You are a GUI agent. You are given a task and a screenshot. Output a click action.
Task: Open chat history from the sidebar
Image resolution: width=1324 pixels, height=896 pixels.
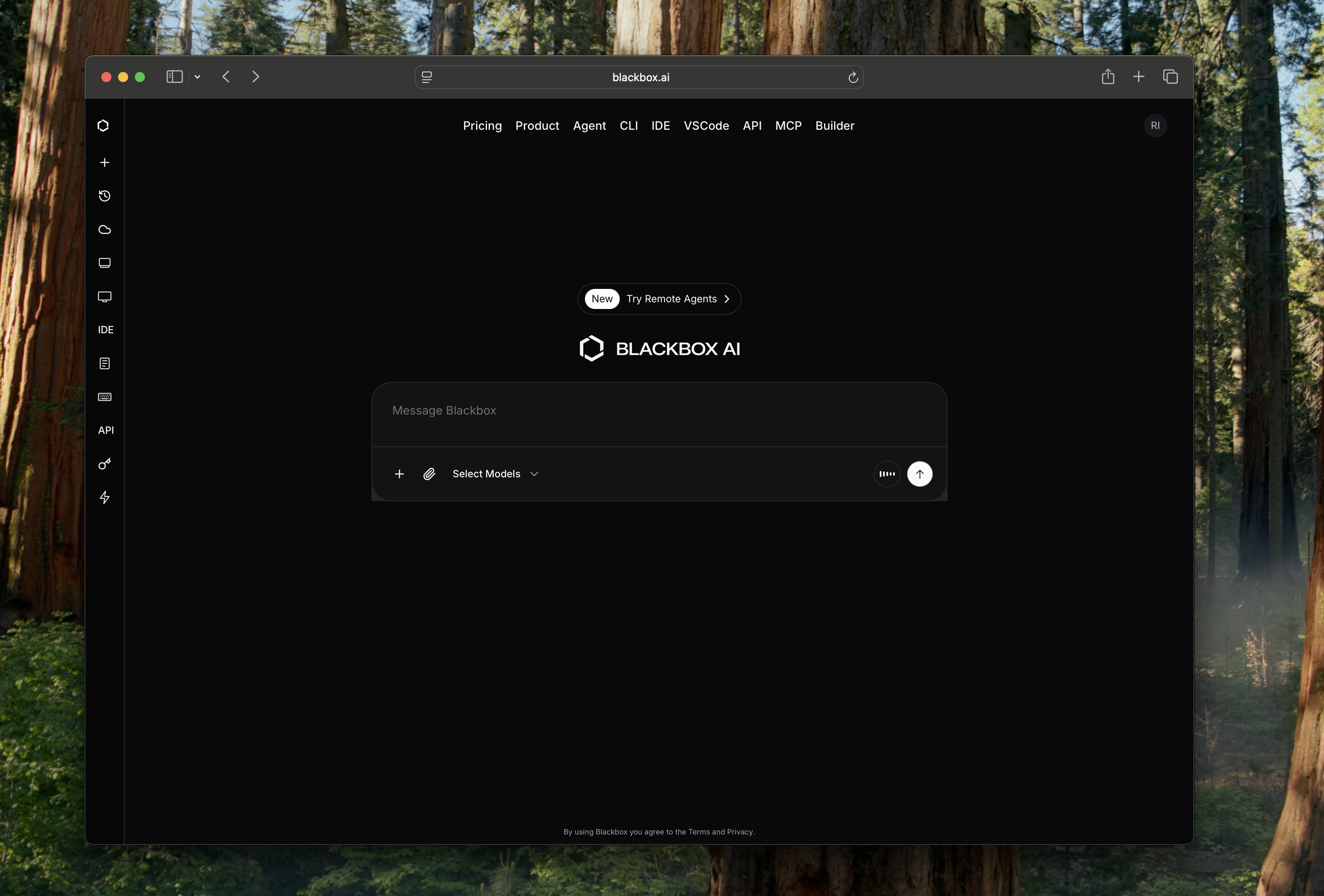(x=105, y=196)
